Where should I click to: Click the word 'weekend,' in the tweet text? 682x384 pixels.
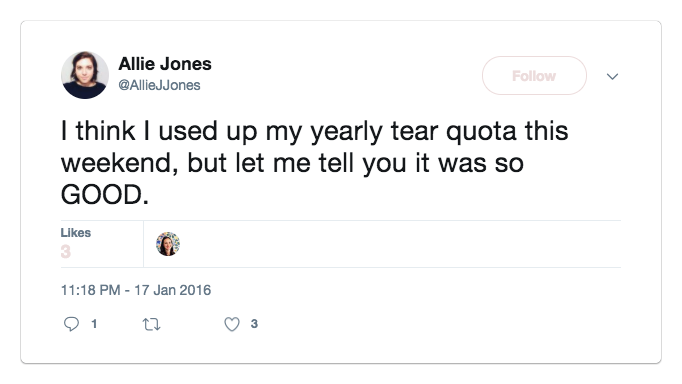[120, 164]
